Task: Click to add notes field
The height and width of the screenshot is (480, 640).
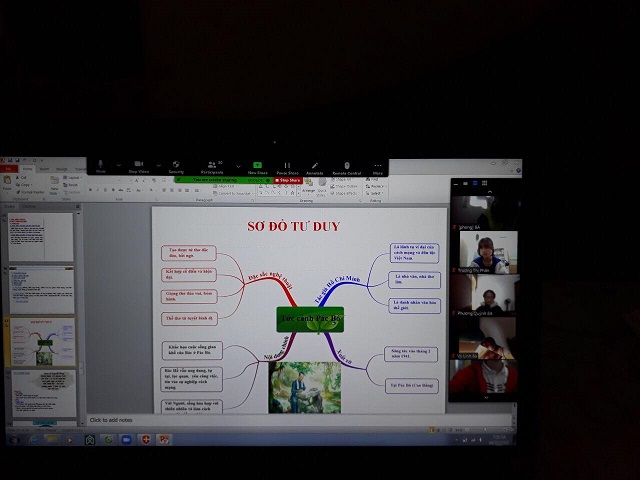Action: pos(298,420)
